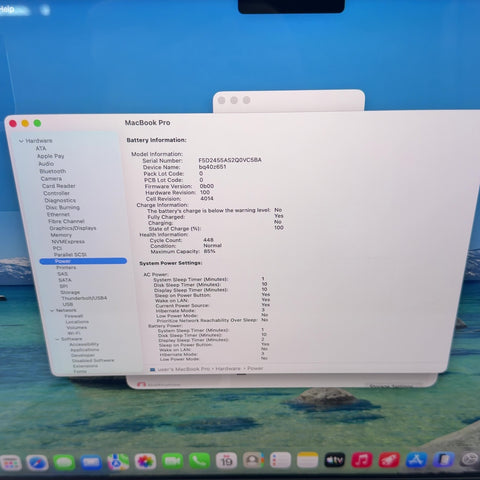This screenshot has width=480, height=480.
Task: Select Bluetooth in the hardware list
Action: pyautogui.click(x=53, y=171)
